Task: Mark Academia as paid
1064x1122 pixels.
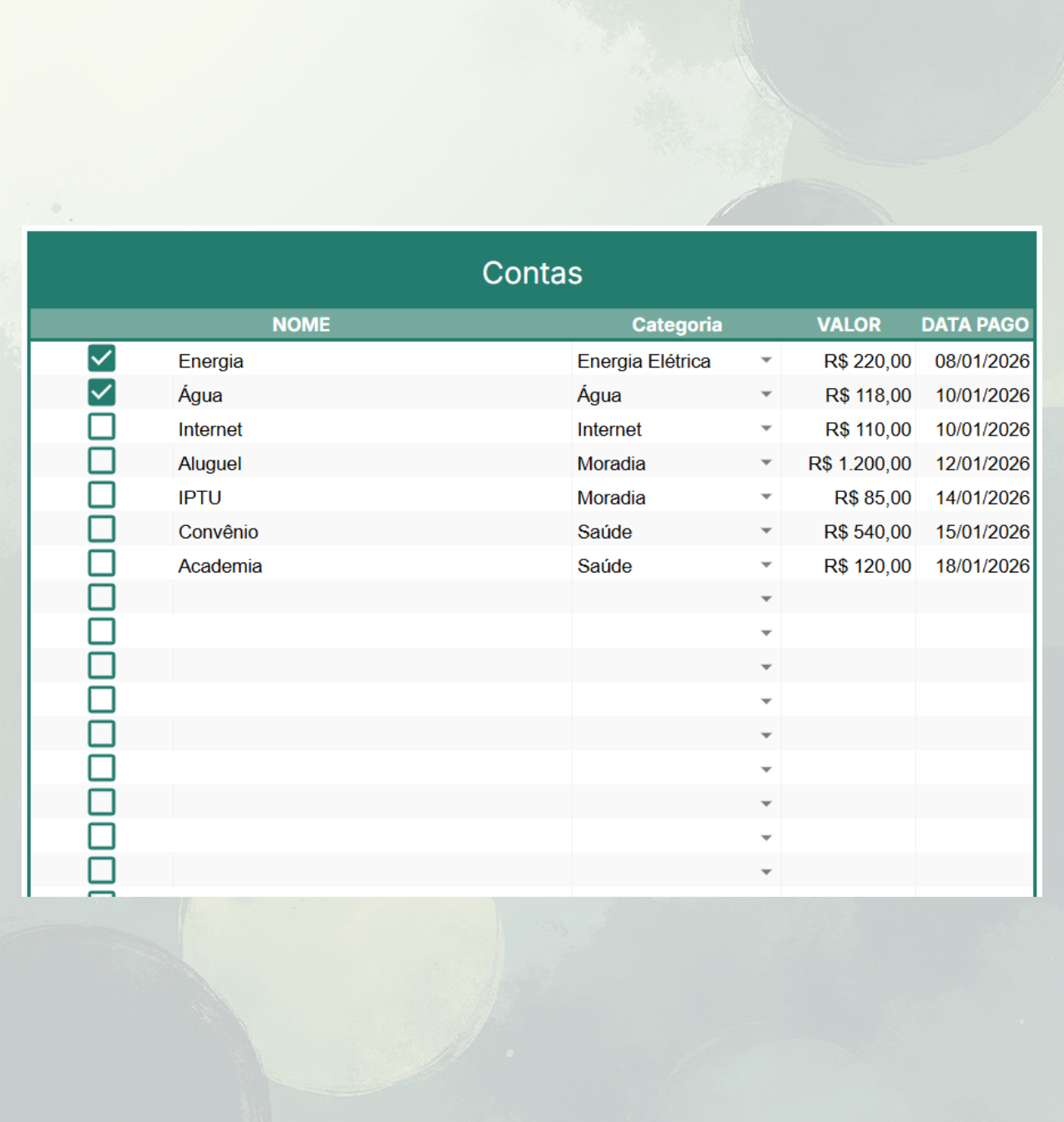Action: point(101,563)
